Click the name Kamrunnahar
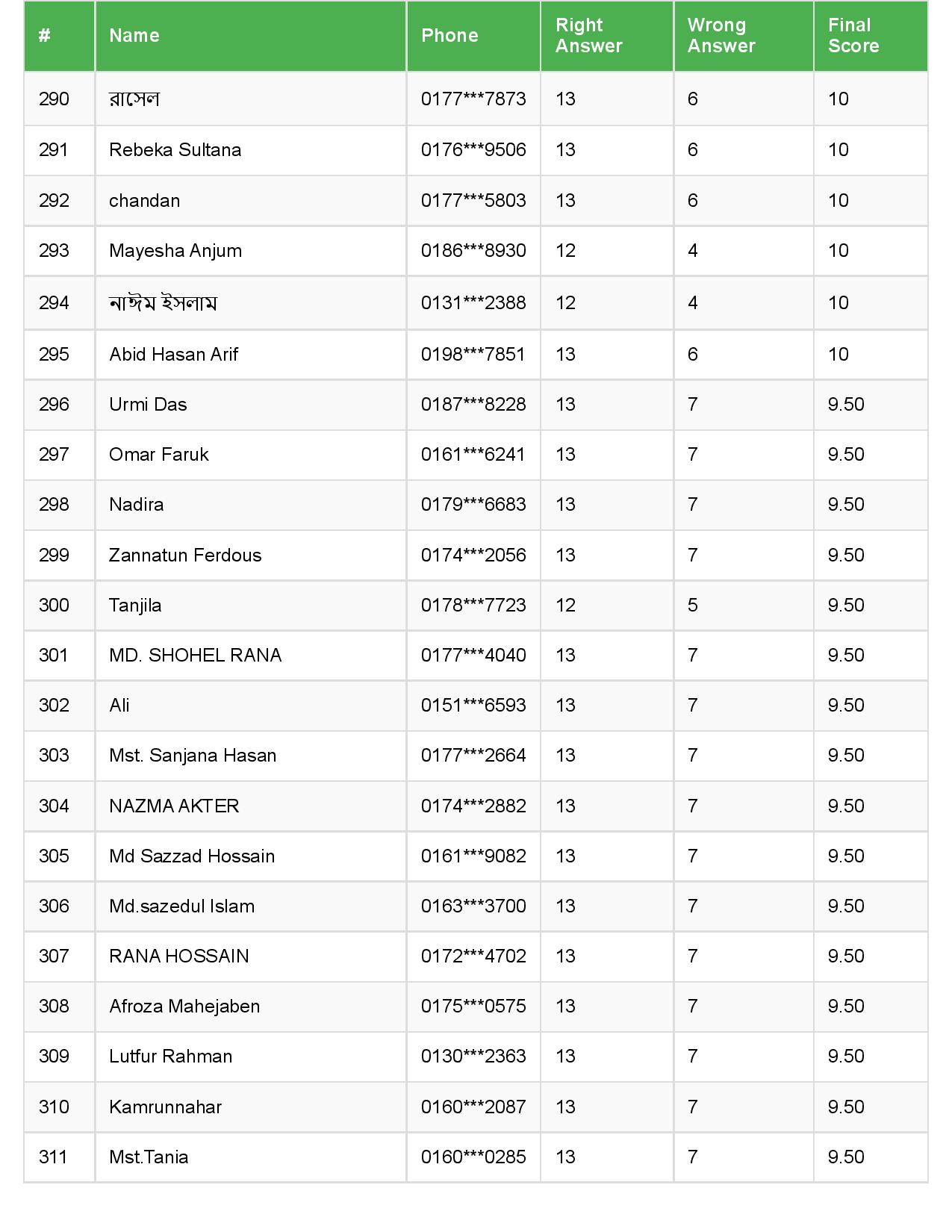 165,1107
